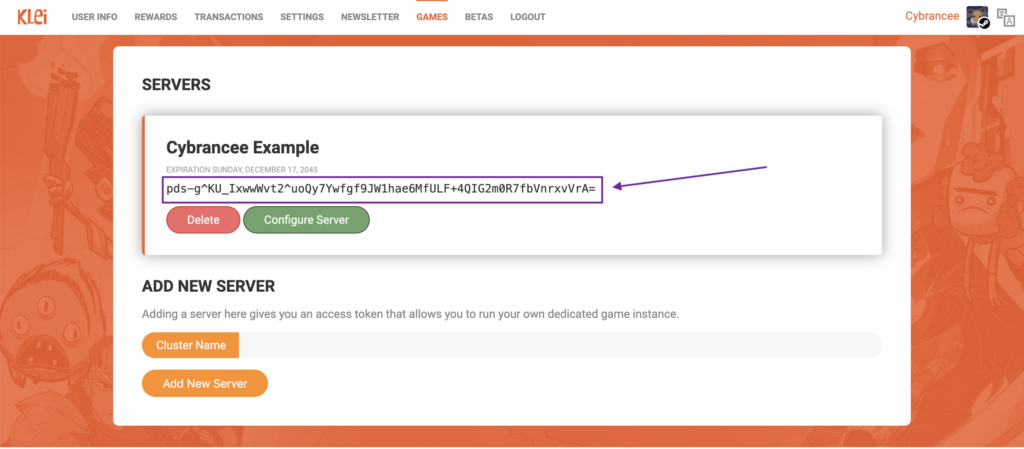Navigate to Settings in top bar
The image size is (1024, 449).
tap(302, 17)
